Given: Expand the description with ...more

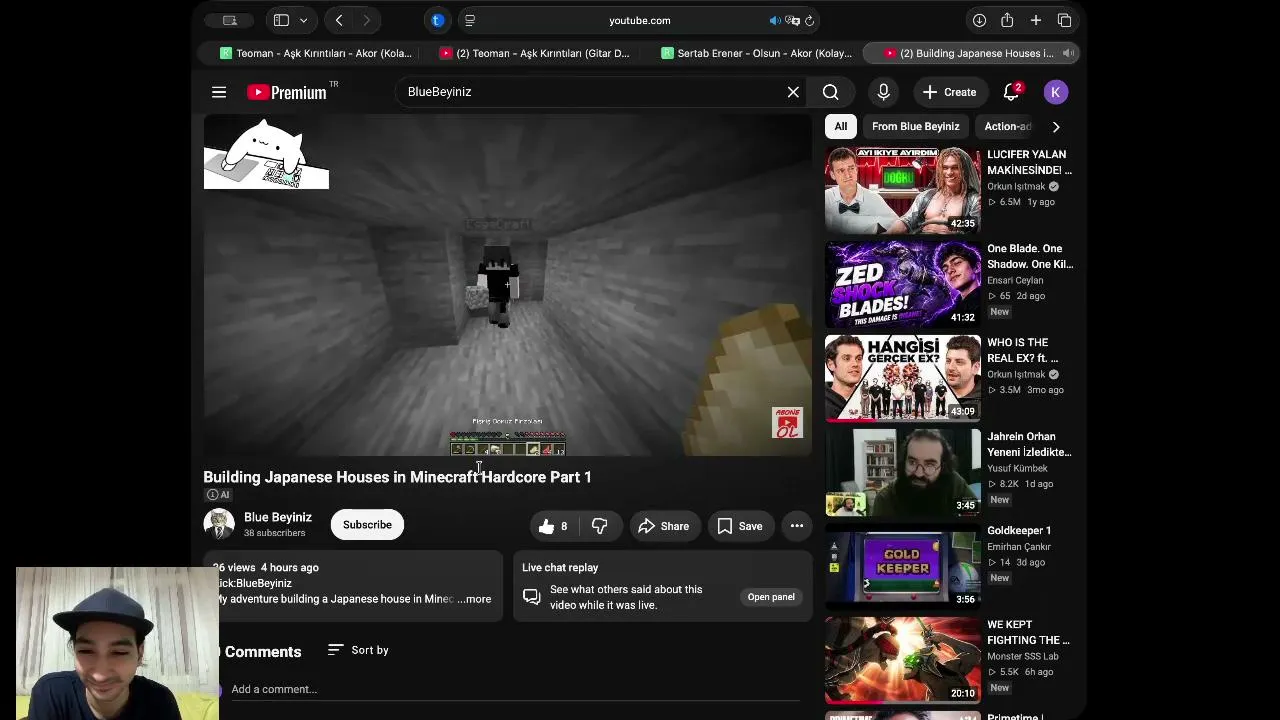Looking at the screenshot, I should click(475, 599).
